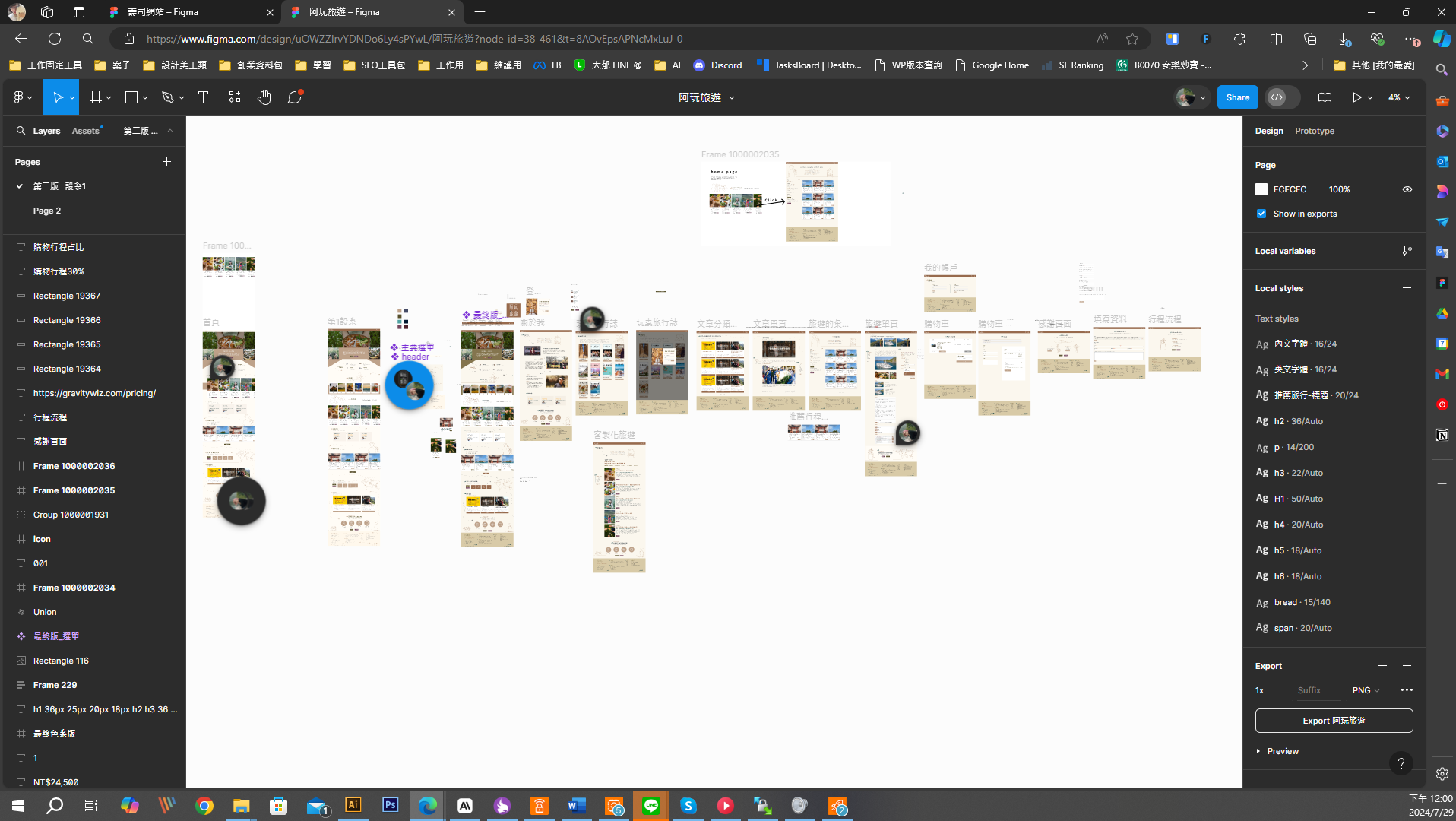Switch to the Prototype tab
The image size is (1456, 821).
pyautogui.click(x=1314, y=131)
